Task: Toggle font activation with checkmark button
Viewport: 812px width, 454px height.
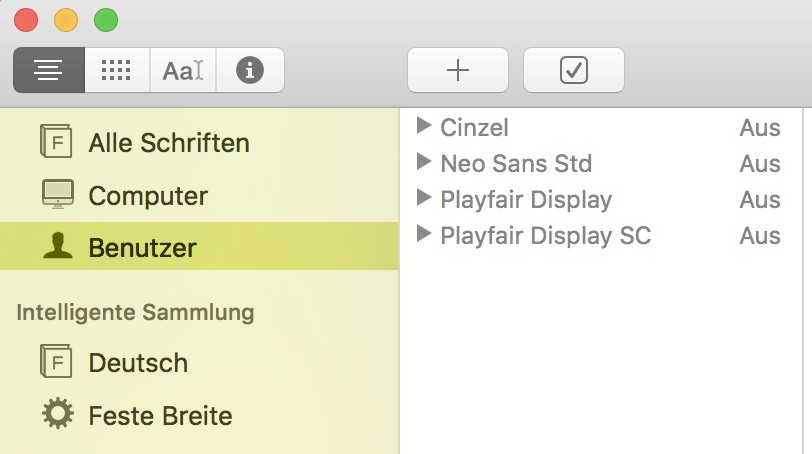Action: coord(573,70)
